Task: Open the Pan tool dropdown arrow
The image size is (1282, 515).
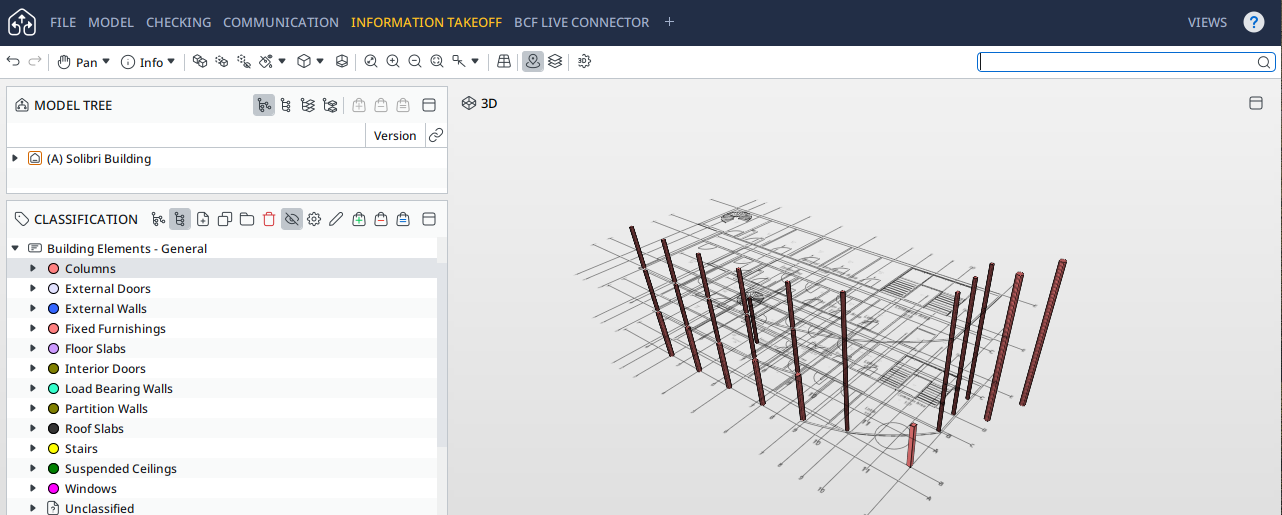Action: pyautogui.click(x=106, y=62)
